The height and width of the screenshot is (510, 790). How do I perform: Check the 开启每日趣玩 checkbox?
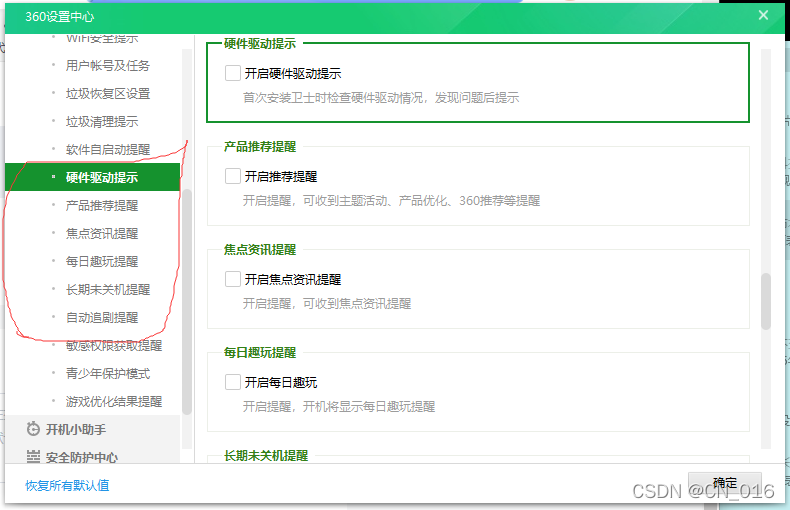tap(232, 382)
